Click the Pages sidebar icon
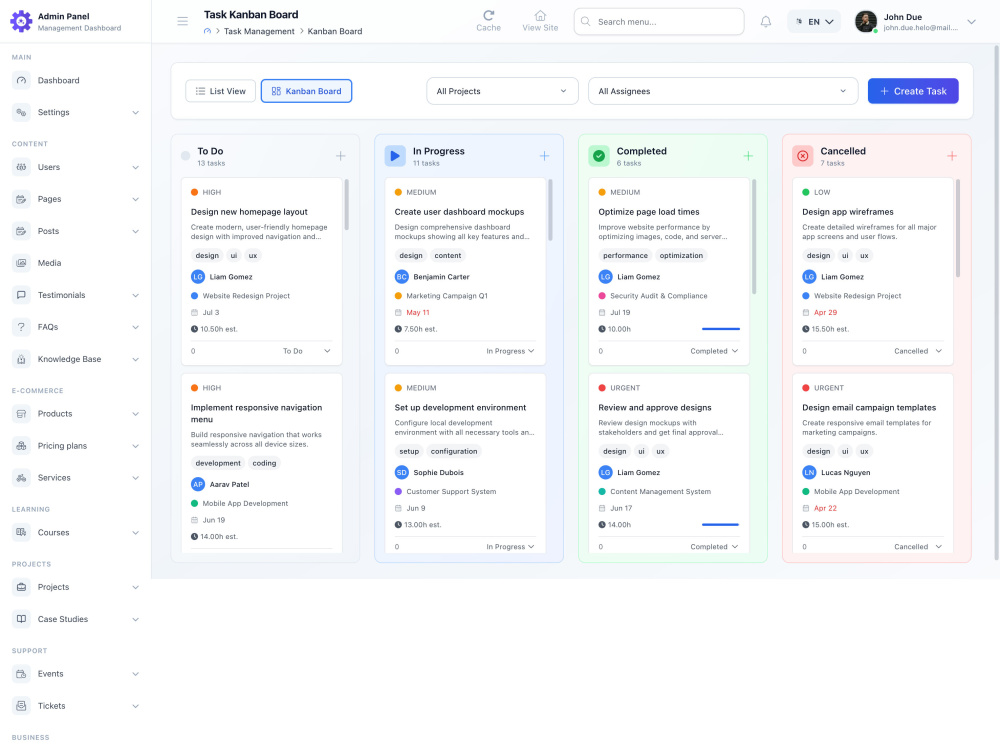1000x750 pixels. tap(21, 199)
